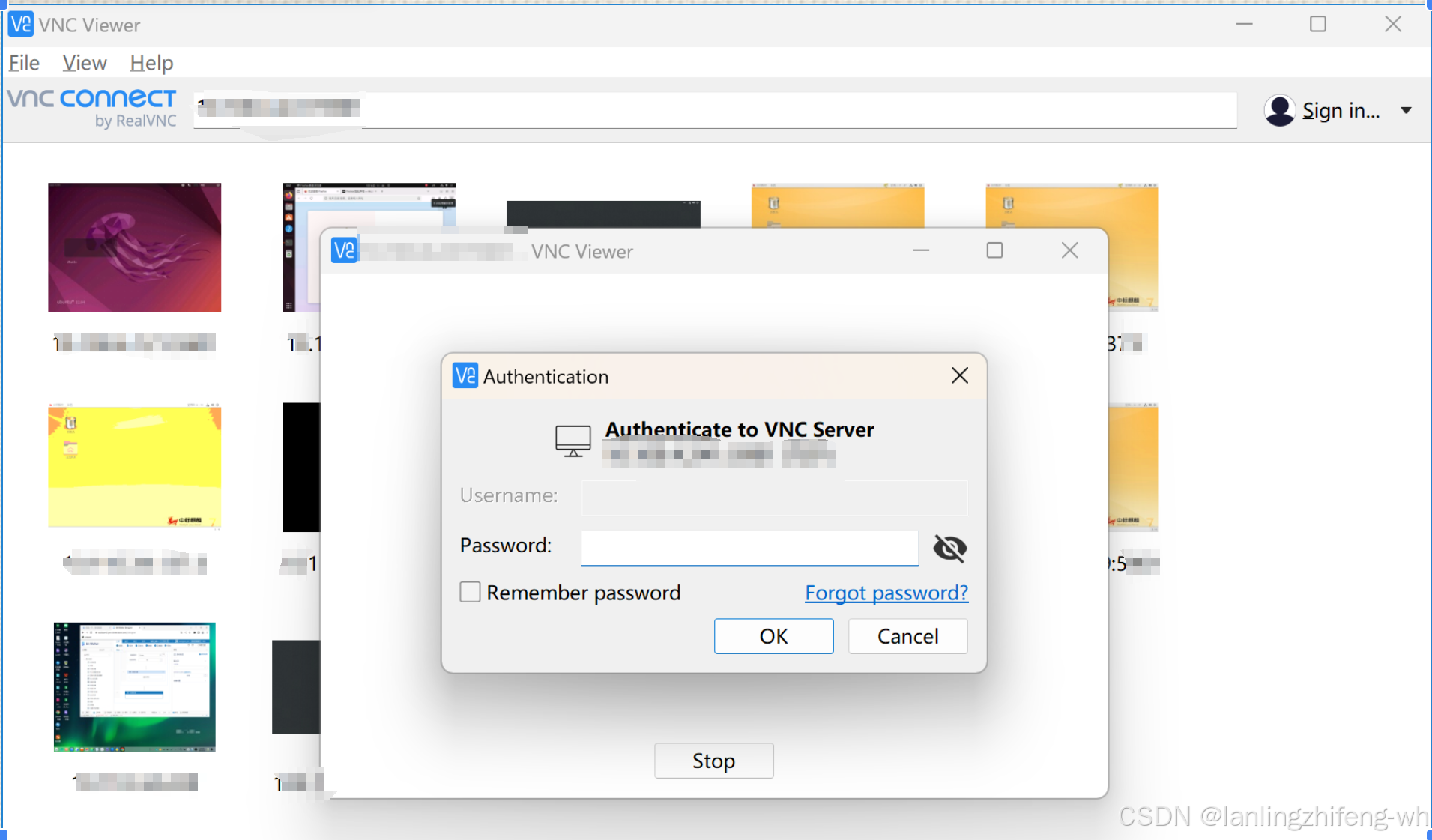
Task: Open the File menu
Action: [x=24, y=63]
